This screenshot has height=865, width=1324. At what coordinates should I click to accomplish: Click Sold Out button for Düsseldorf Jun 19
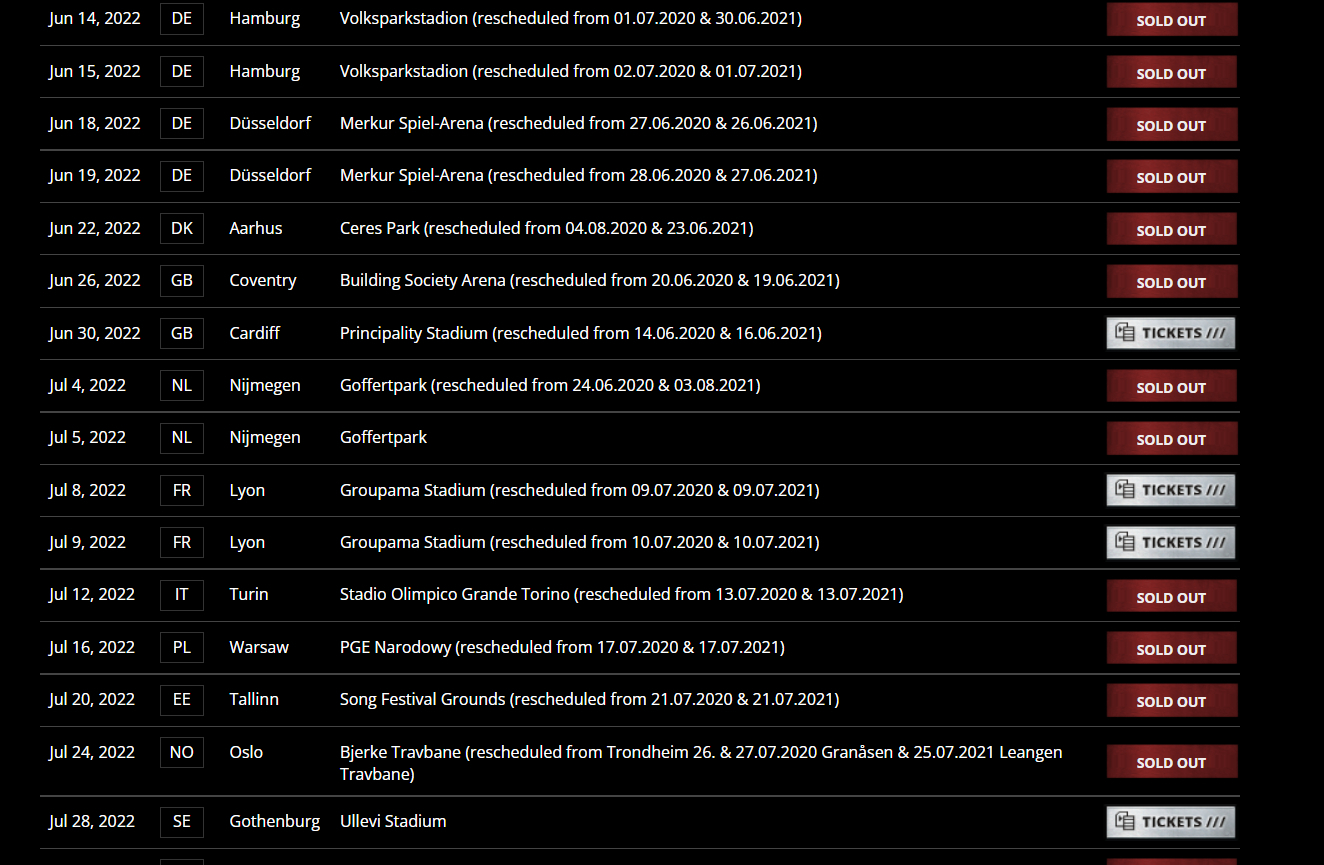pyautogui.click(x=1171, y=177)
